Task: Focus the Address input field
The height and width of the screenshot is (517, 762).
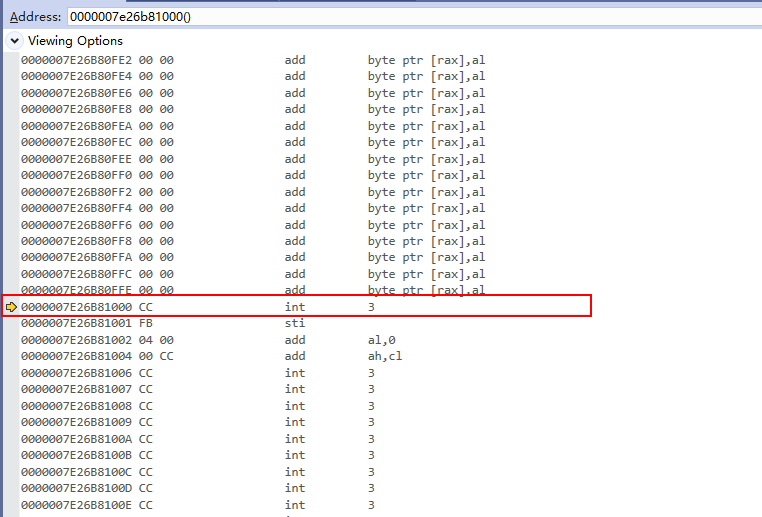Action: 400,17
